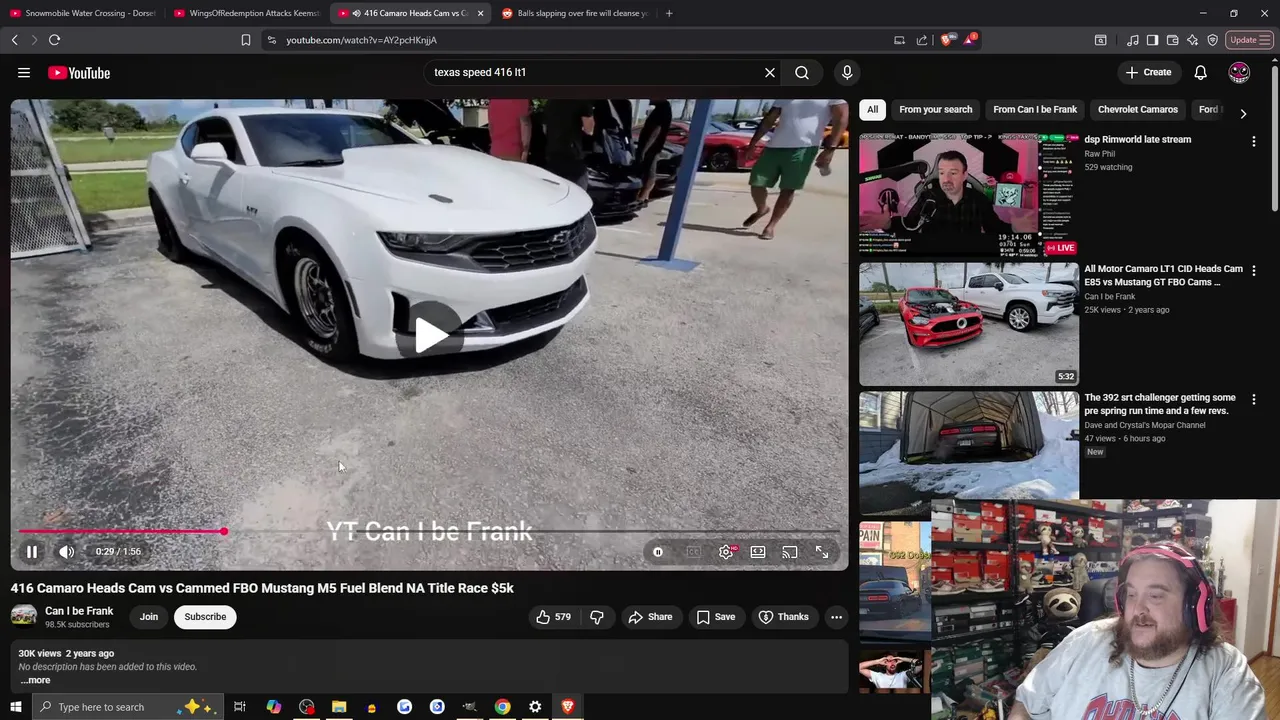Open Google Chrome from taskbar
The width and height of the screenshot is (1280, 720).
click(x=502, y=707)
